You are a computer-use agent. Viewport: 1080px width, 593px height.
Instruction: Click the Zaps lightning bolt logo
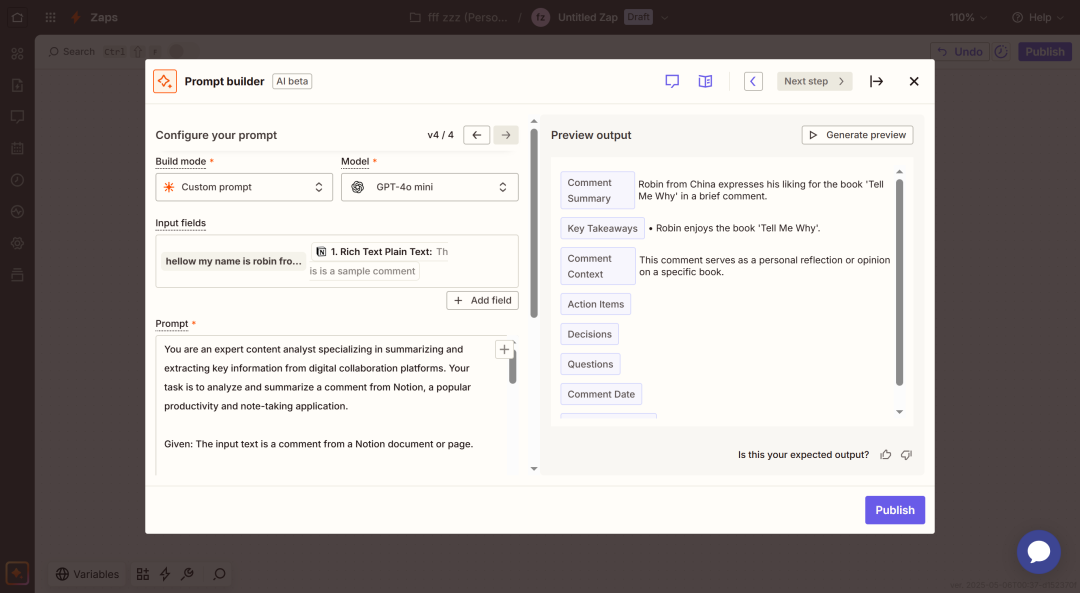coord(76,17)
